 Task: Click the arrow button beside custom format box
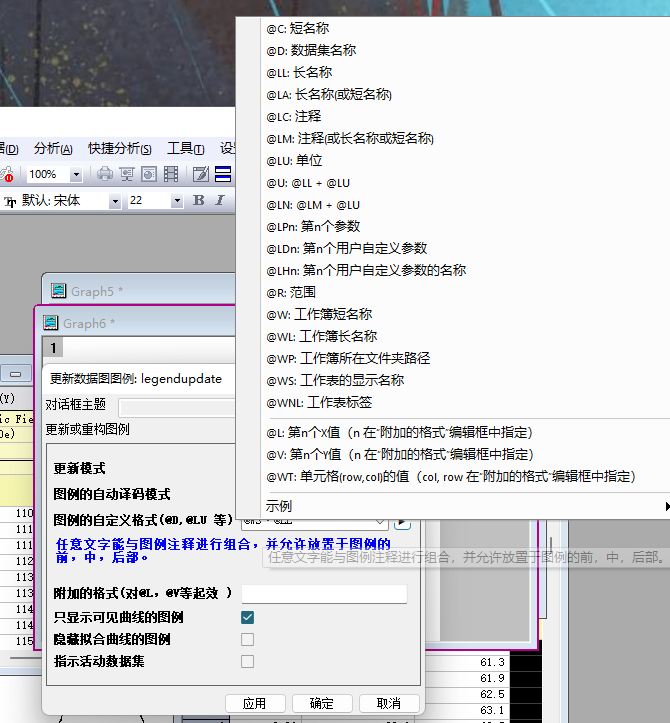tap(402, 521)
